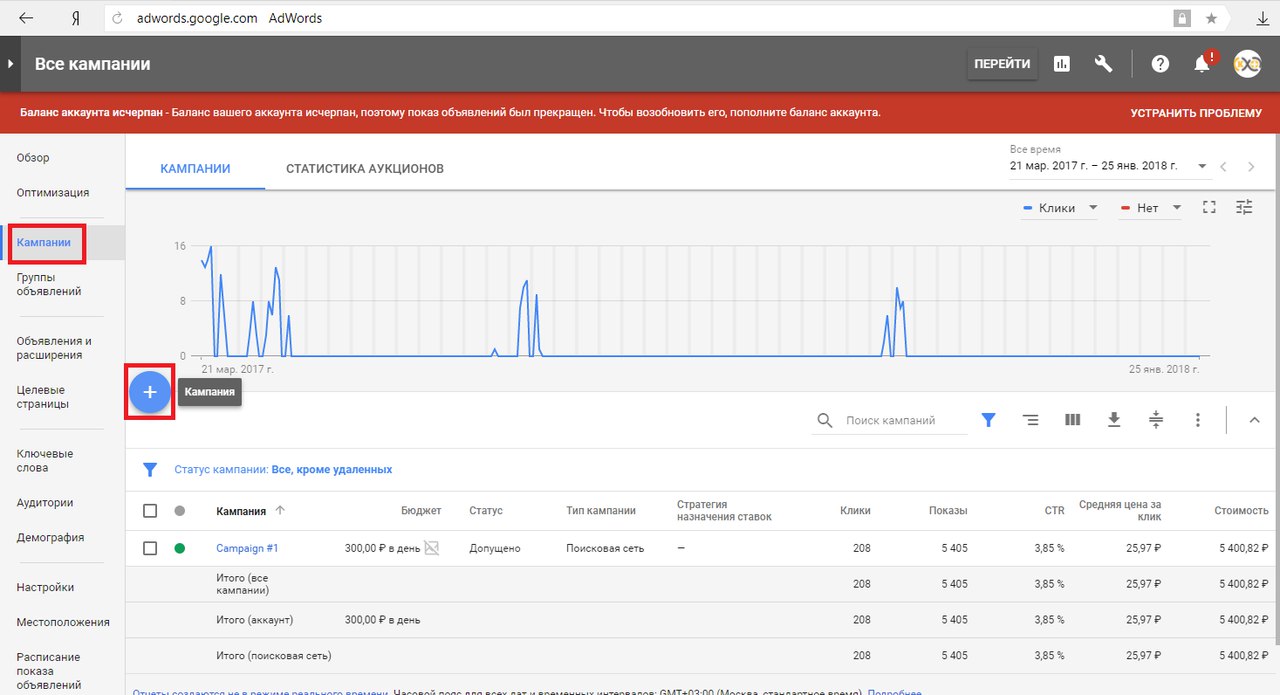
Task: Click the green status dot for Campaign #1
Action: pyautogui.click(x=180, y=548)
